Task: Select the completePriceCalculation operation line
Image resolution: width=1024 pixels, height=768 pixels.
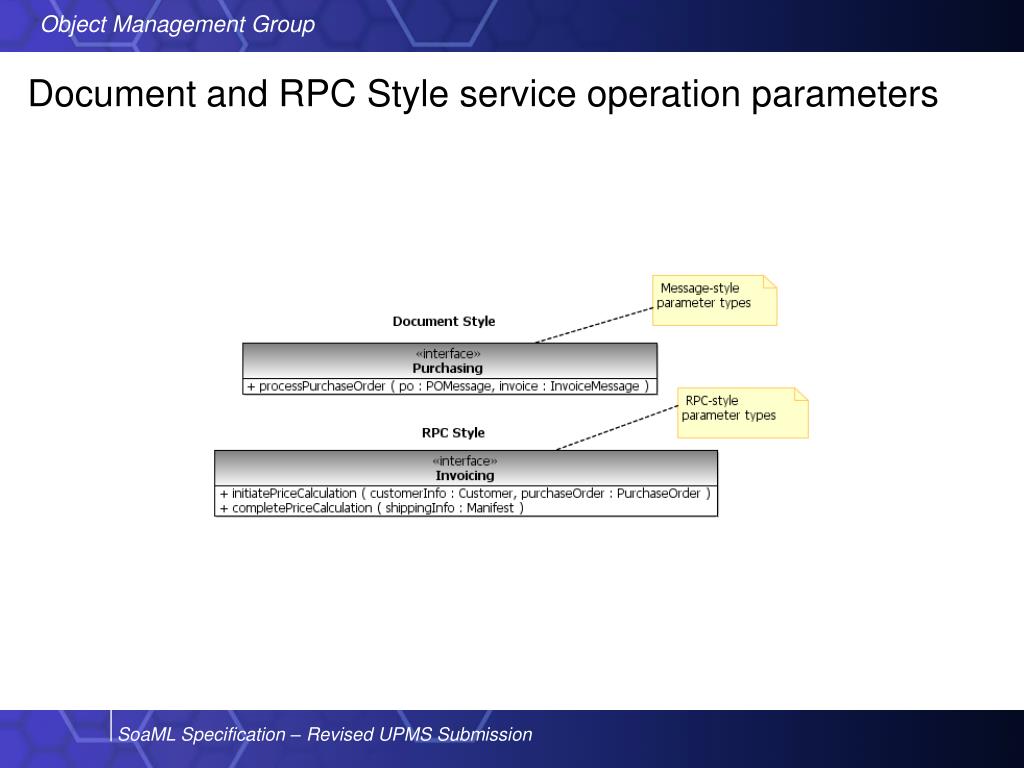Action: [x=372, y=507]
